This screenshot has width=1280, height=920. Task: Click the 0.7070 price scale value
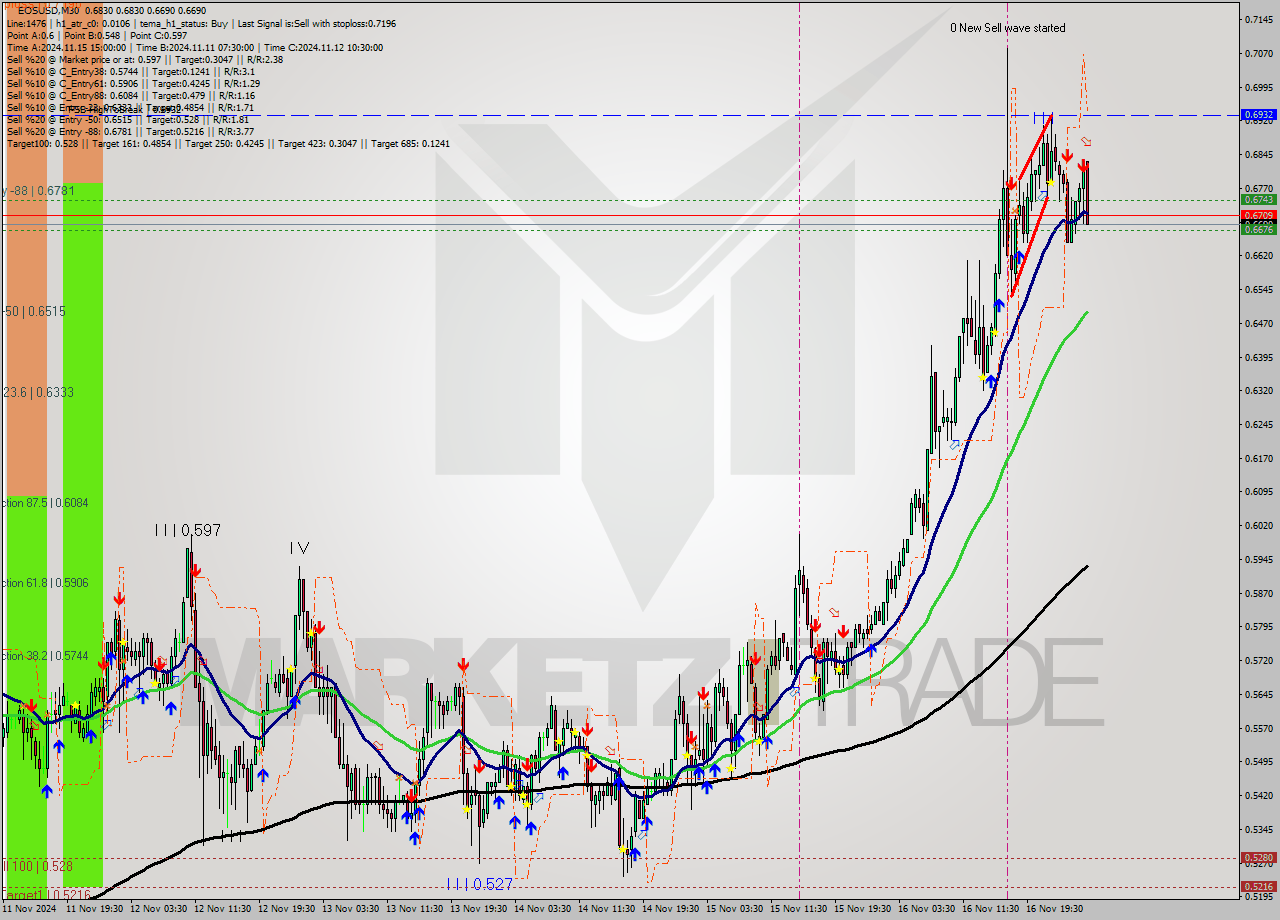click(x=1259, y=53)
